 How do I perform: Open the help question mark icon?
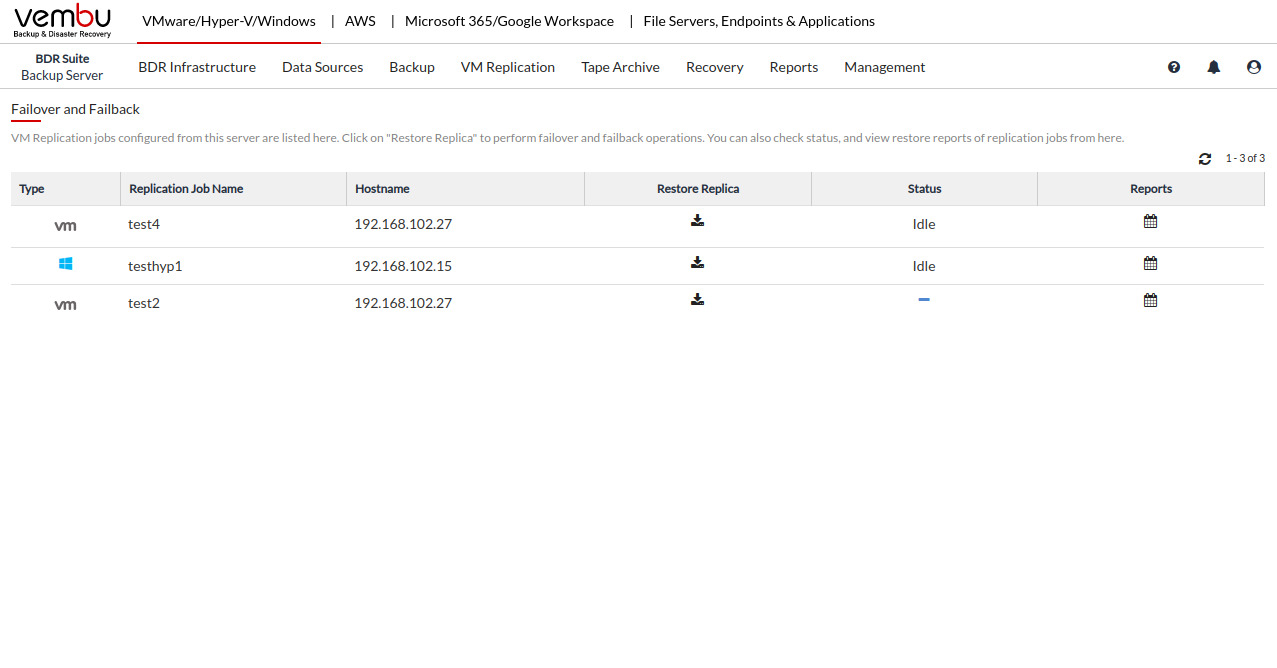tap(1174, 67)
